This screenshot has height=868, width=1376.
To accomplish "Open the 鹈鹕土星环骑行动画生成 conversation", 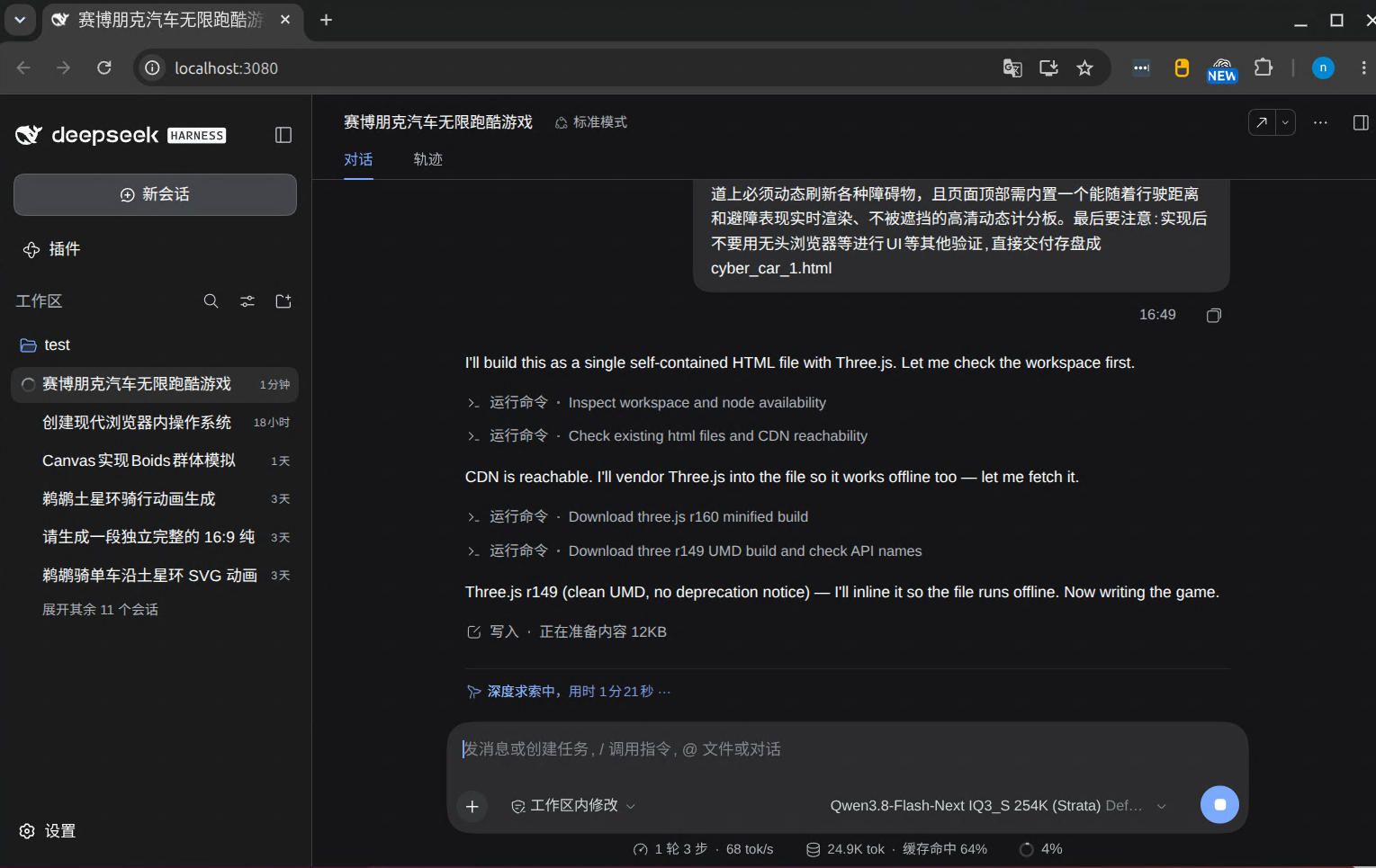I will (x=155, y=499).
